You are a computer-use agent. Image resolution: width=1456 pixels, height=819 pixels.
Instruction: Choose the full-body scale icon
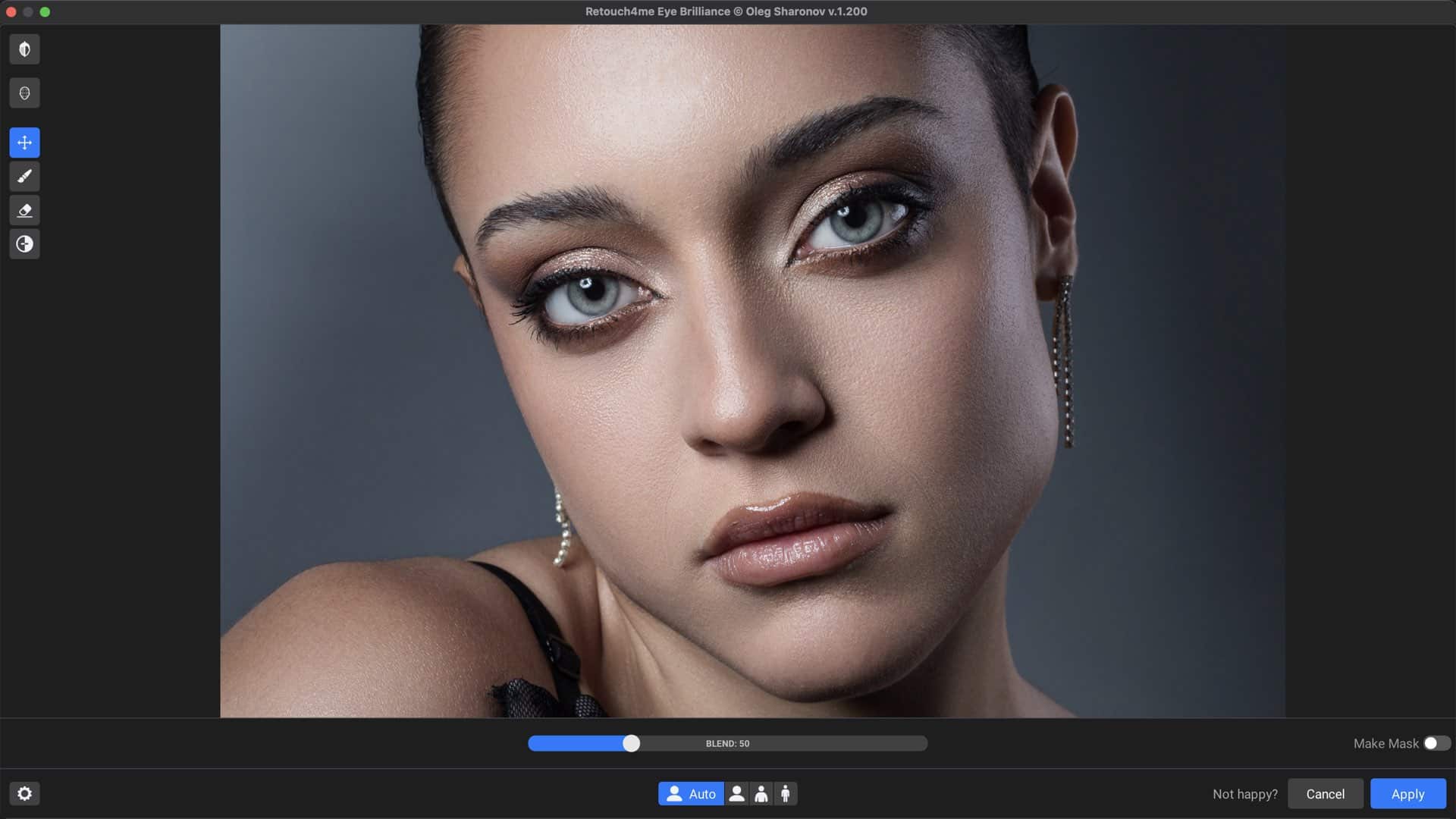pos(786,794)
